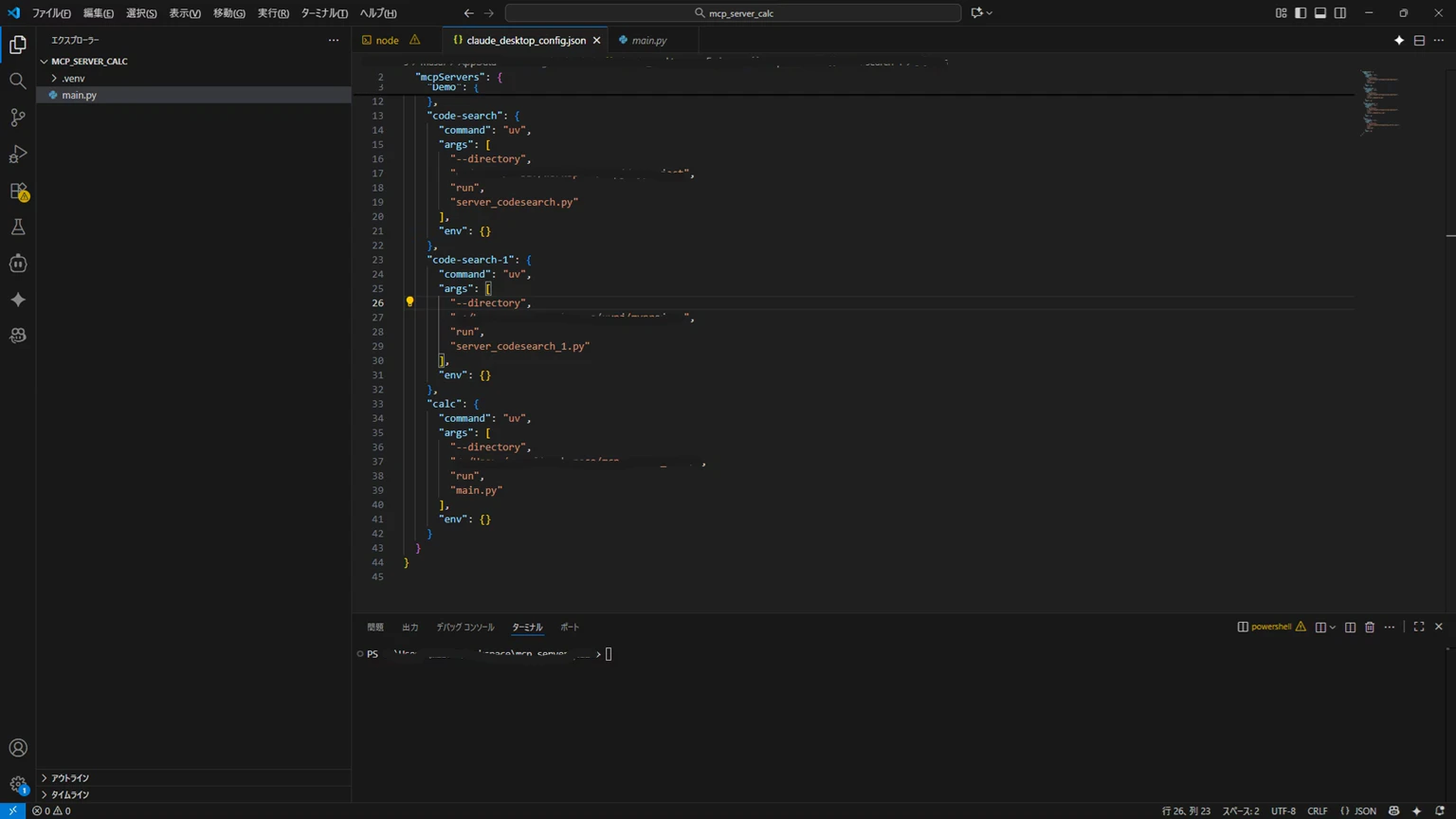Screen dimensions: 1456x819
Task: Switch to the 問題 panel tab
Action: tap(375, 628)
